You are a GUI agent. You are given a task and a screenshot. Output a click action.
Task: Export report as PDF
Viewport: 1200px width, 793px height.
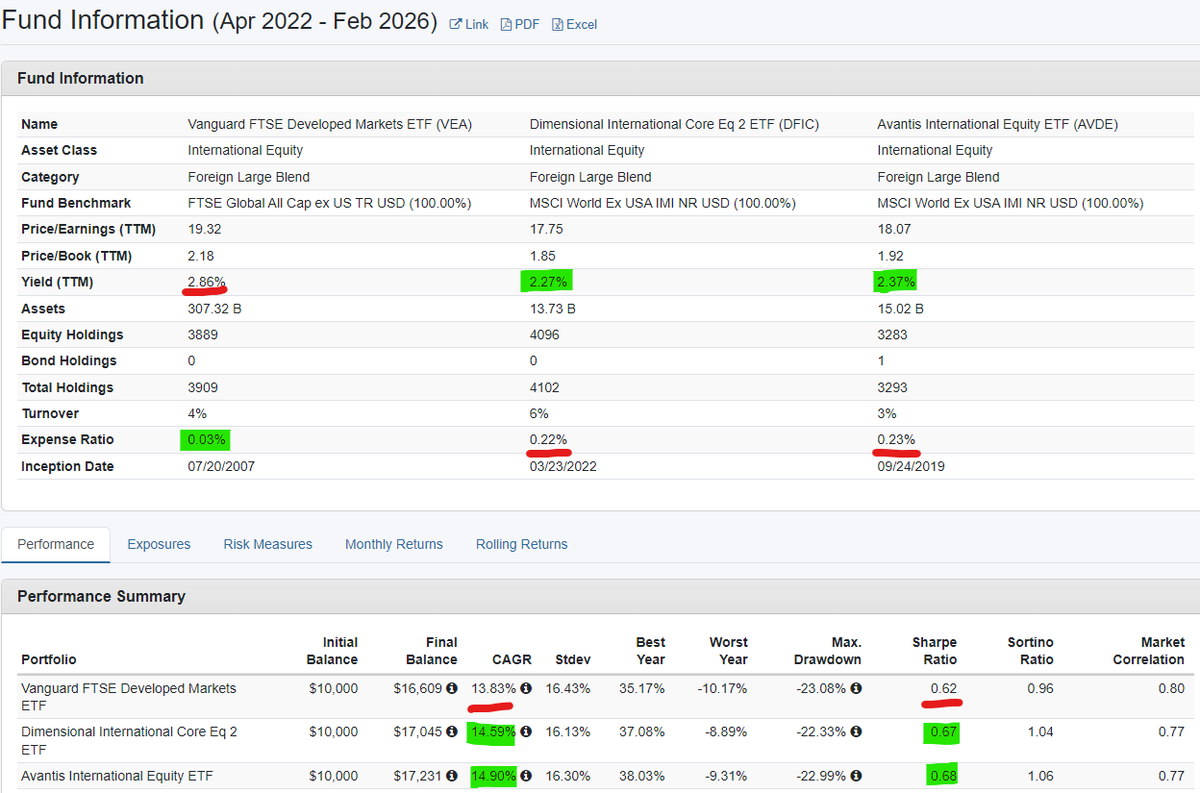[x=520, y=24]
